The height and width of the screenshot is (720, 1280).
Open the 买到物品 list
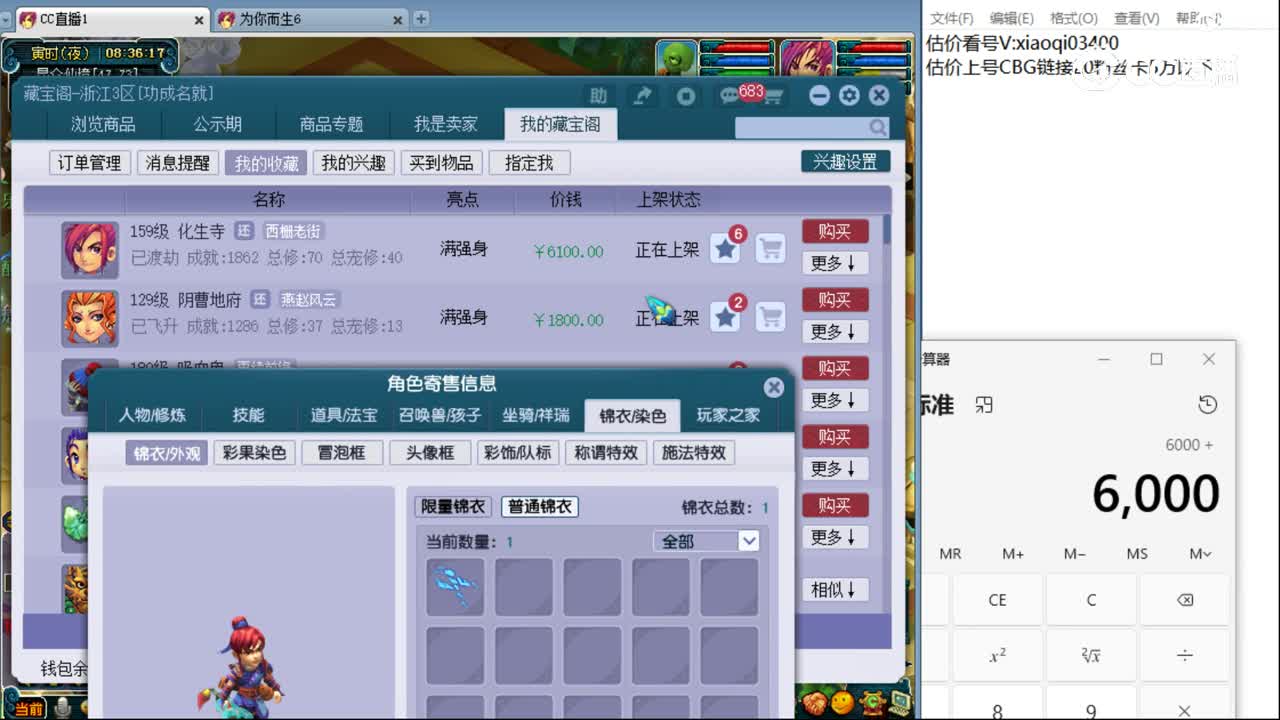click(x=441, y=163)
